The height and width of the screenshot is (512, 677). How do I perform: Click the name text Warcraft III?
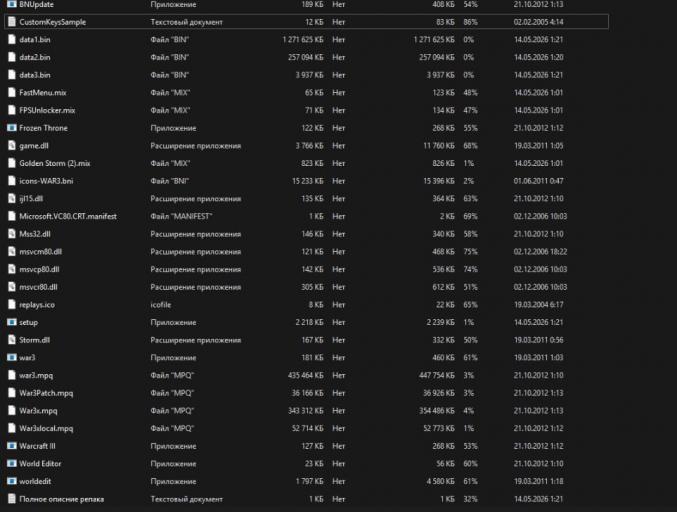click(37, 446)
